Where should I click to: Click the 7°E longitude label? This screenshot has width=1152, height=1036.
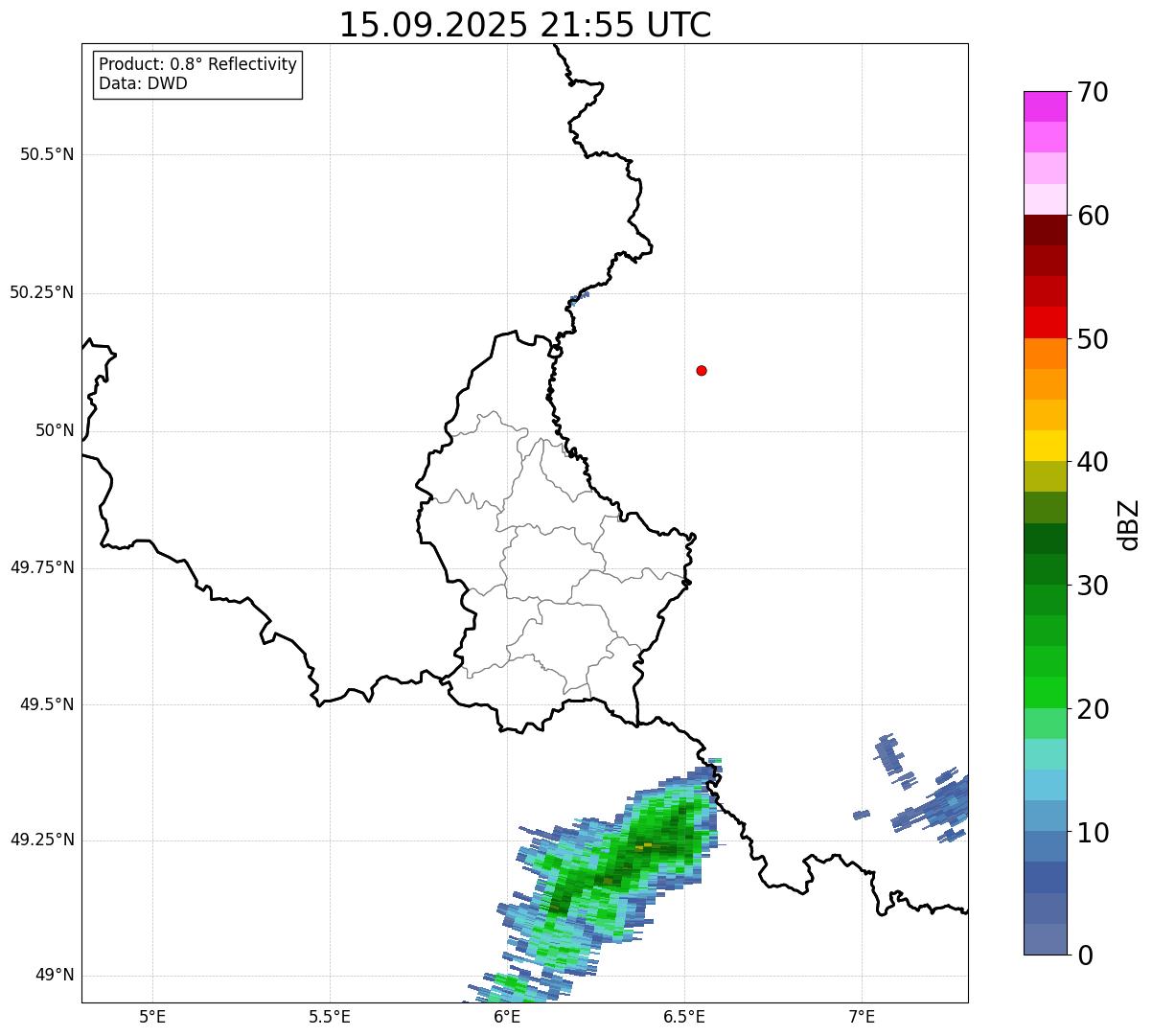pos(862,1016)
